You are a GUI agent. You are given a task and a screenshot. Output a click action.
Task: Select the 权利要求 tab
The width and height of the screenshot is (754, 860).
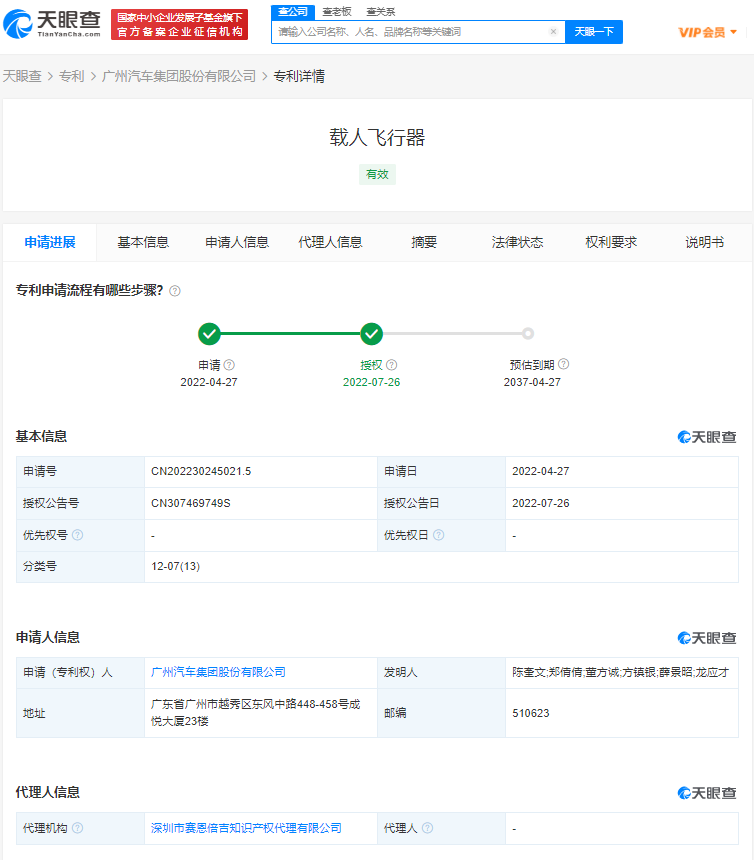(611, 242)
